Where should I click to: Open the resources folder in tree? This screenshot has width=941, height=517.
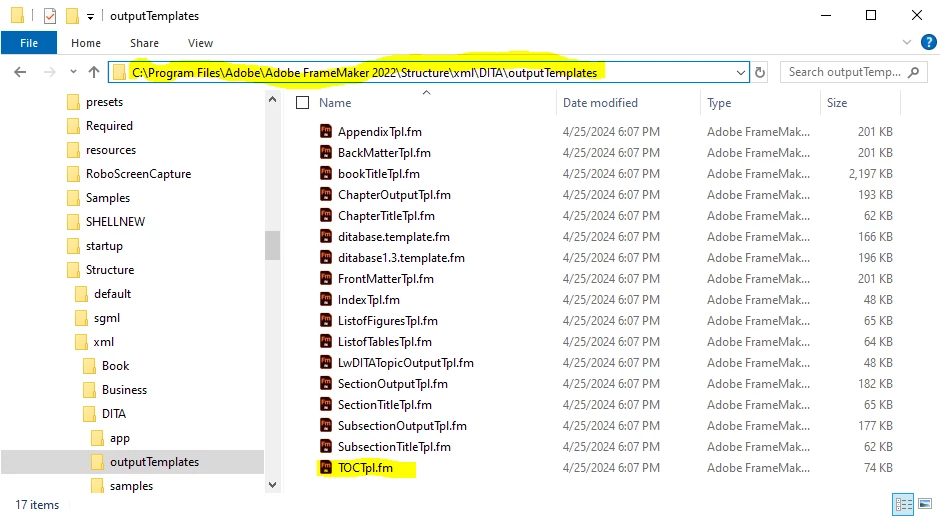pos(110,150)
